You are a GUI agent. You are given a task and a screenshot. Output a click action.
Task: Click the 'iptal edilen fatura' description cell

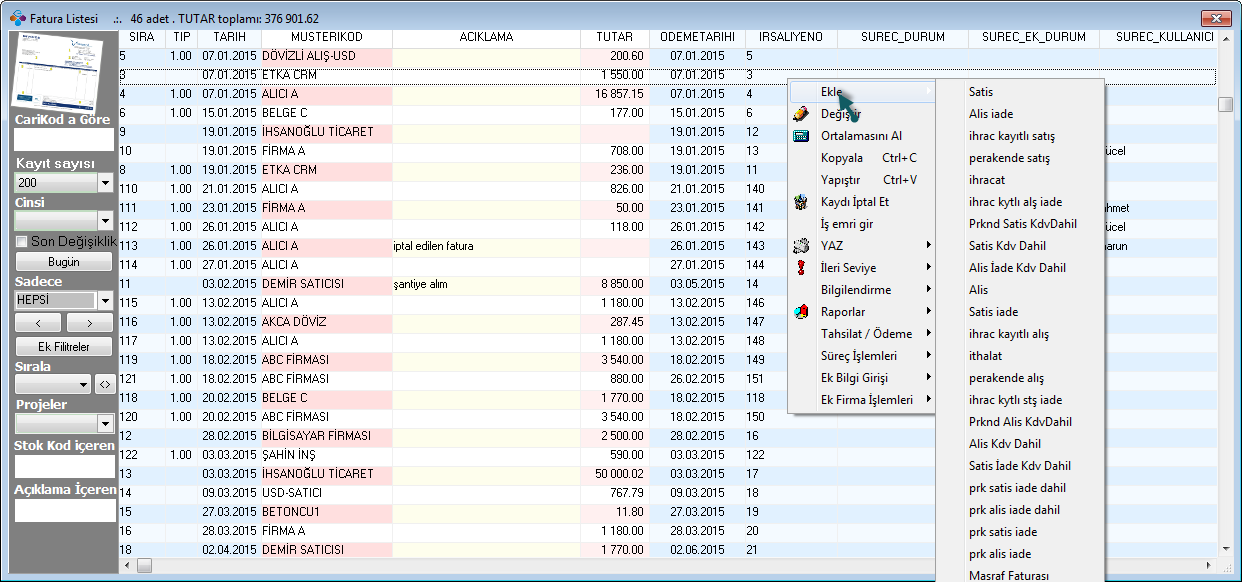pyautogui.click(x=486, y=246)
